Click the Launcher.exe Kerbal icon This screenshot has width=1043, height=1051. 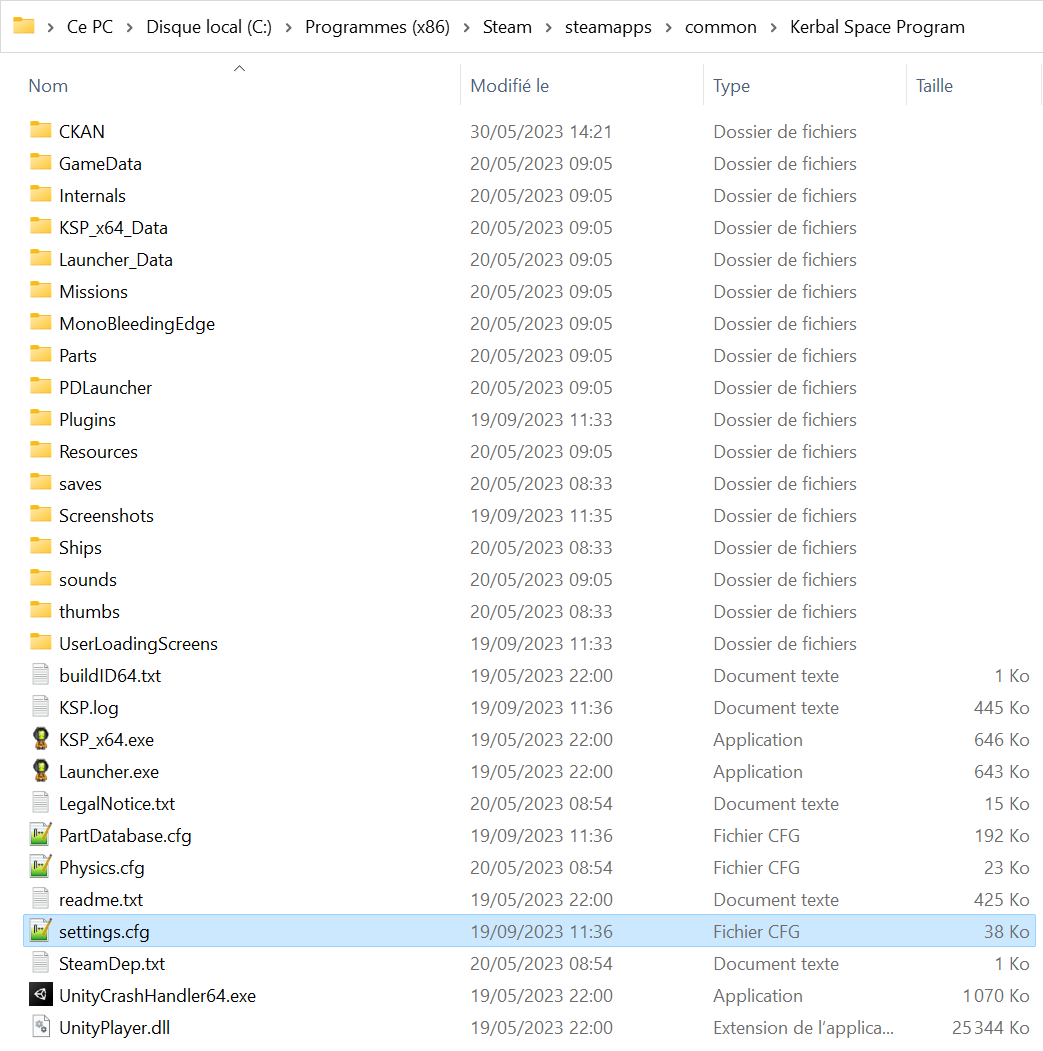click(x=40, y=771)
